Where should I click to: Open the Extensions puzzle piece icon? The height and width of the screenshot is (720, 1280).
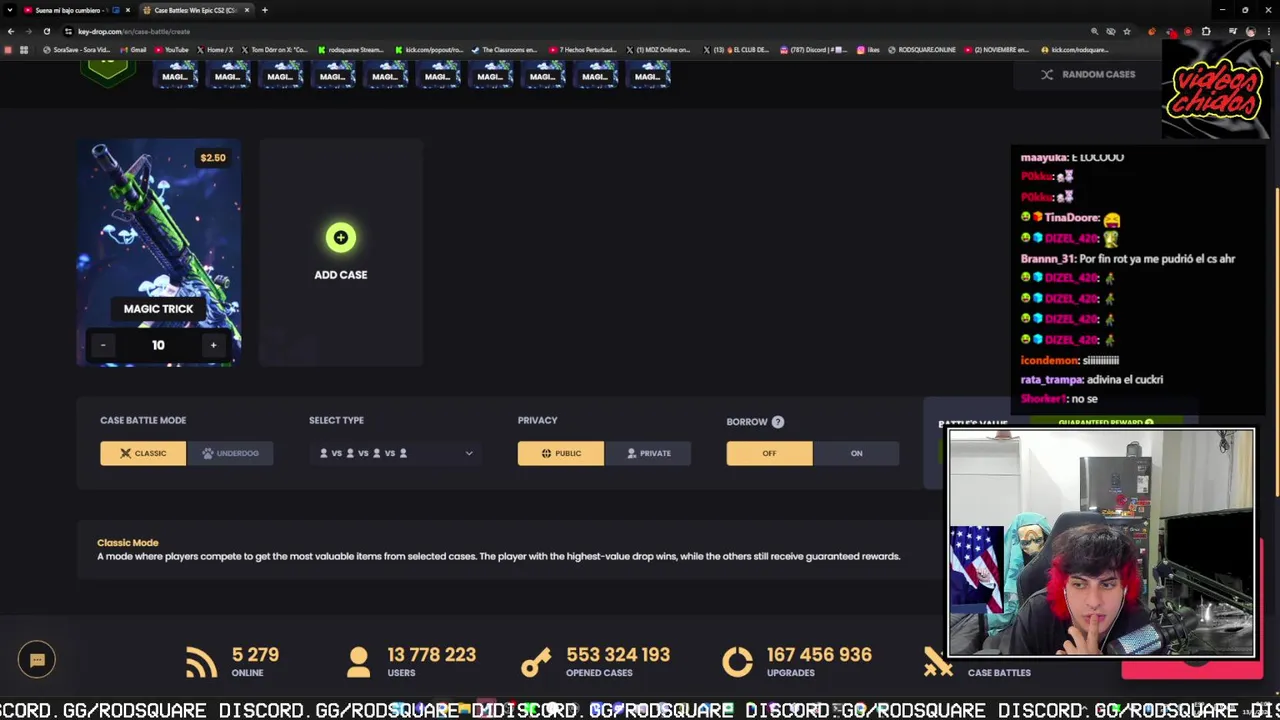(x=1206, y=31)
